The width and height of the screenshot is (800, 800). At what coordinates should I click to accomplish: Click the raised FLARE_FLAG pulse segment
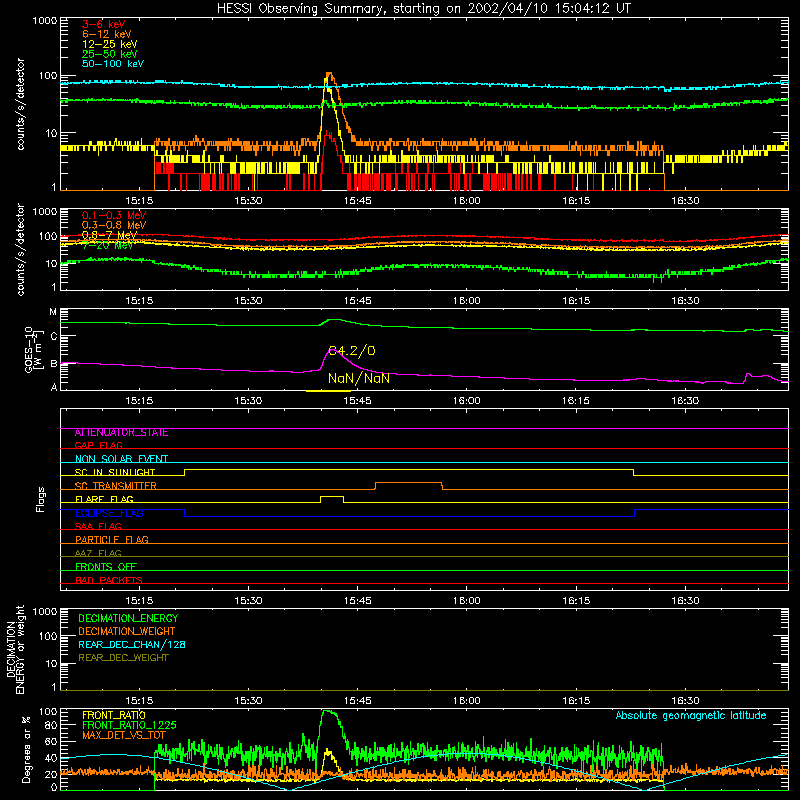coord(332,496)
